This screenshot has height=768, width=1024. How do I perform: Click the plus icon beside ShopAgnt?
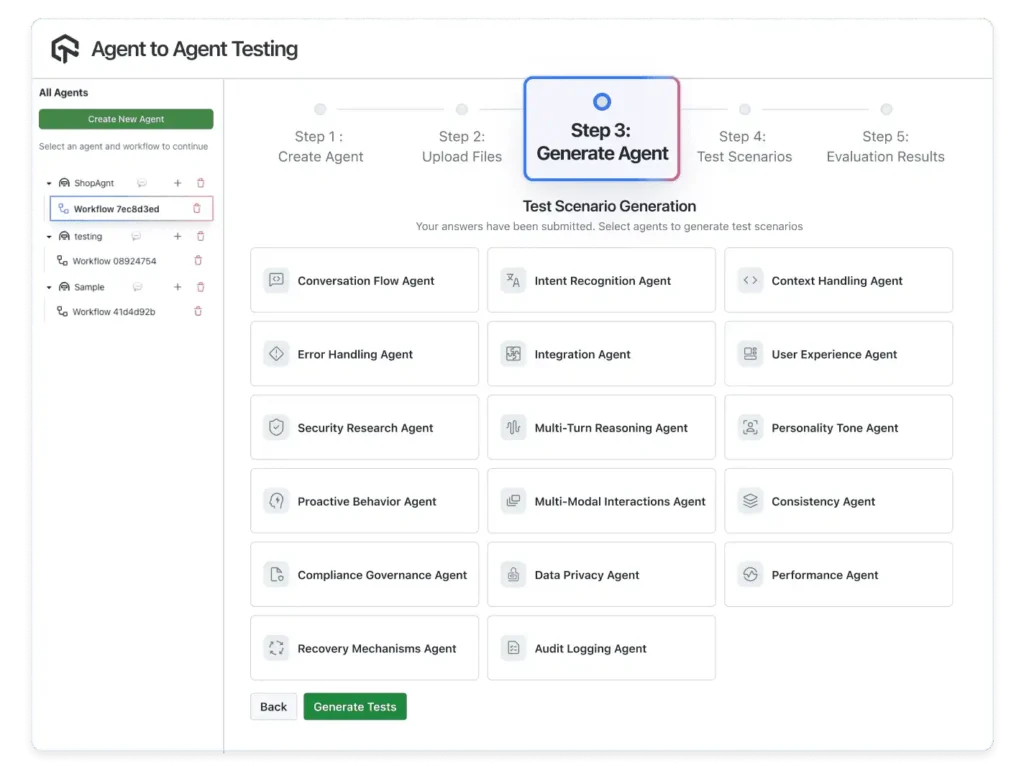(177, 183)
